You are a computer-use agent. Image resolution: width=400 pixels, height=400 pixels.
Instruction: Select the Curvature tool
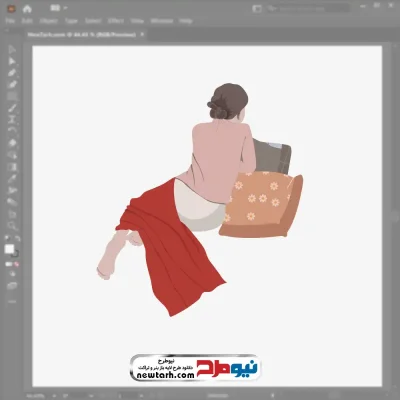point(12,85)
